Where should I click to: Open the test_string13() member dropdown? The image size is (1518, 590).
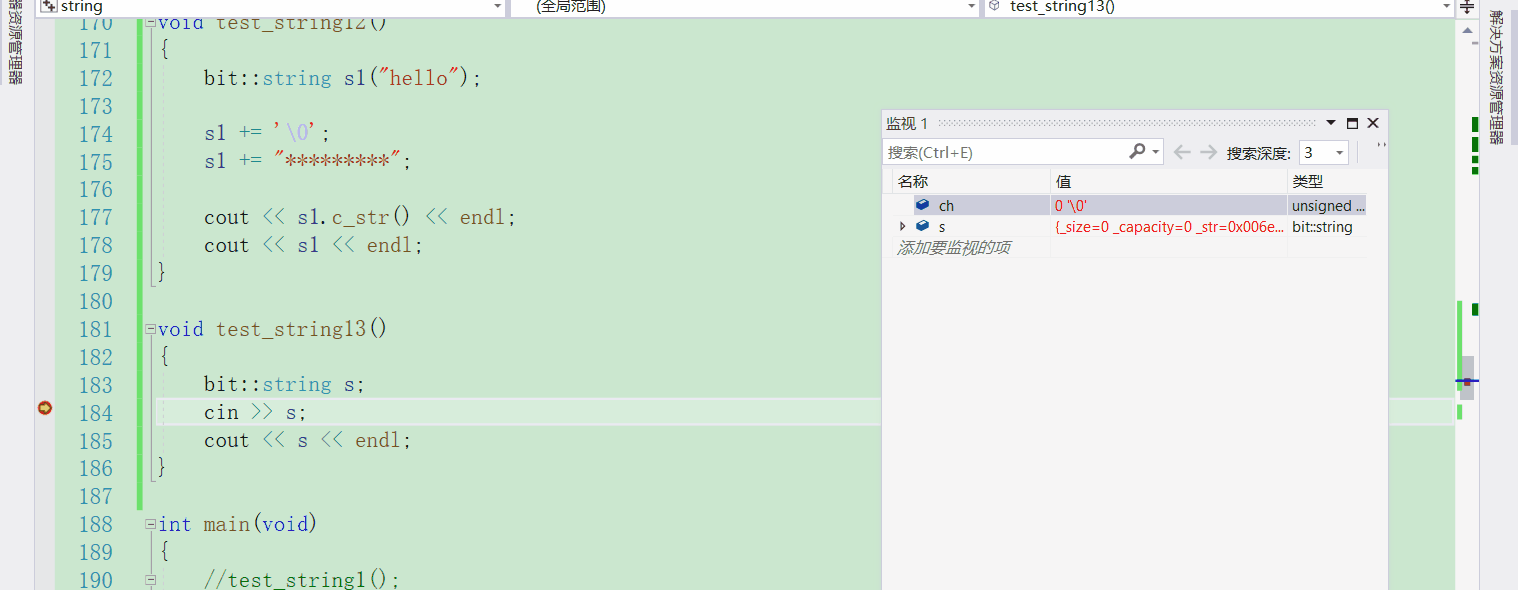coord(1445,6)
